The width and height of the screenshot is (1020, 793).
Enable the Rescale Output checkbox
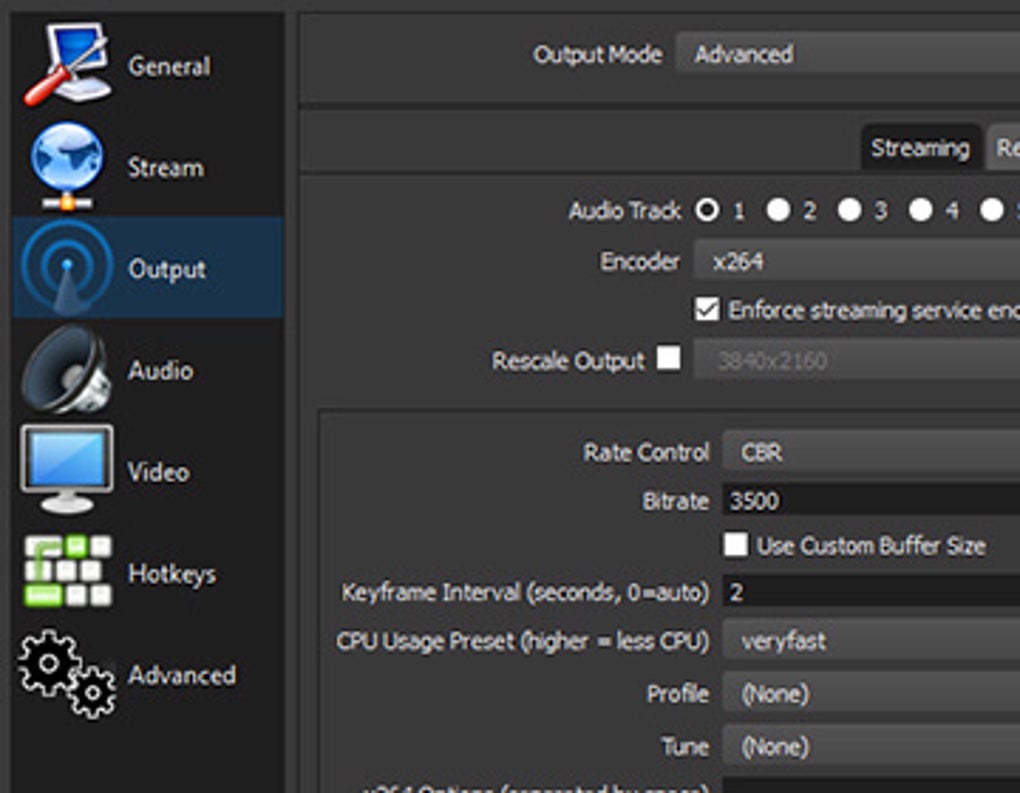(x=668, y=358)
